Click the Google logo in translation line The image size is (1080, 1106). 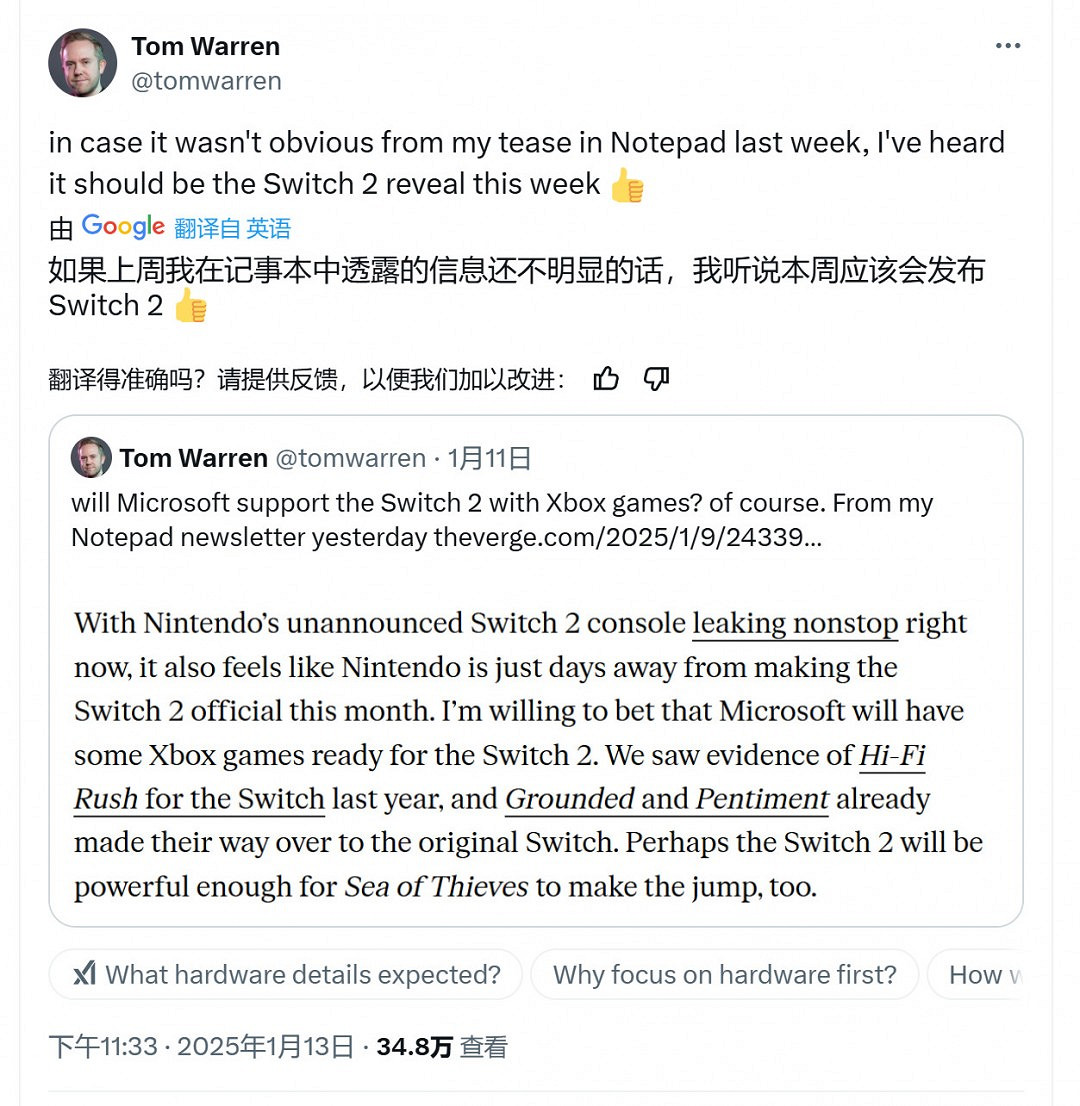(x=123, y=227)
